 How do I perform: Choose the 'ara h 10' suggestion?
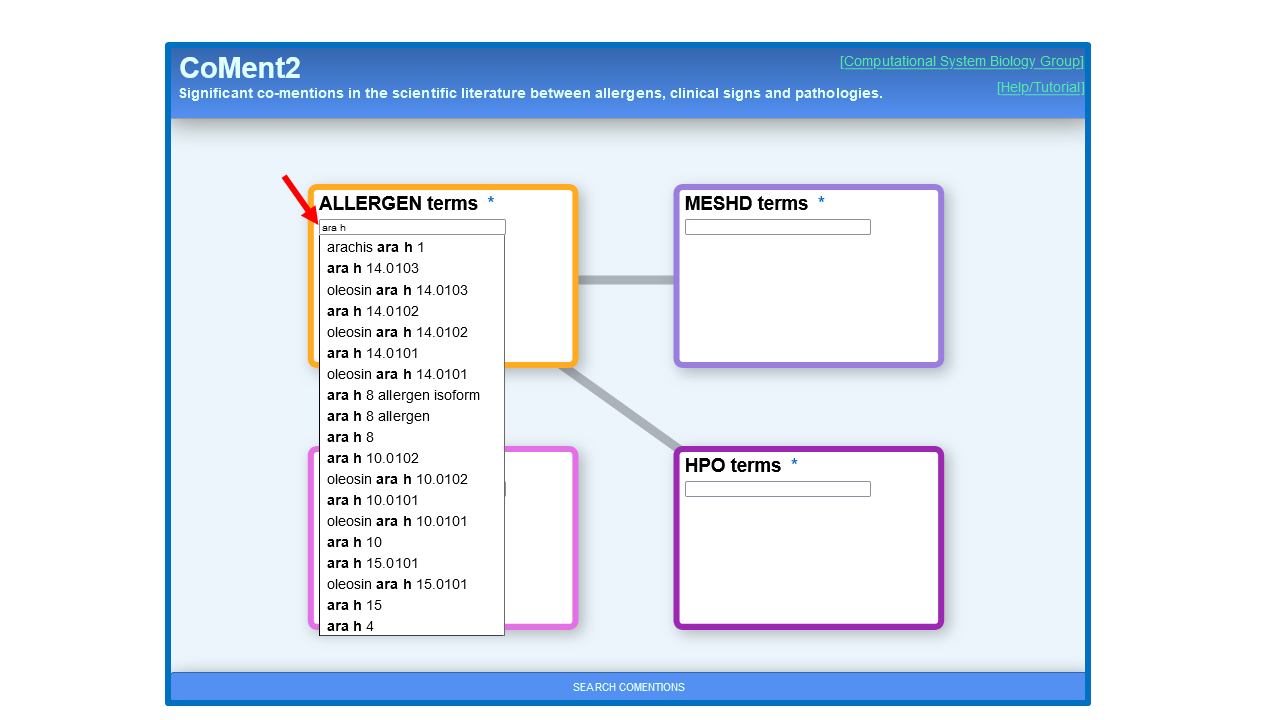click(x=355, y=542)
